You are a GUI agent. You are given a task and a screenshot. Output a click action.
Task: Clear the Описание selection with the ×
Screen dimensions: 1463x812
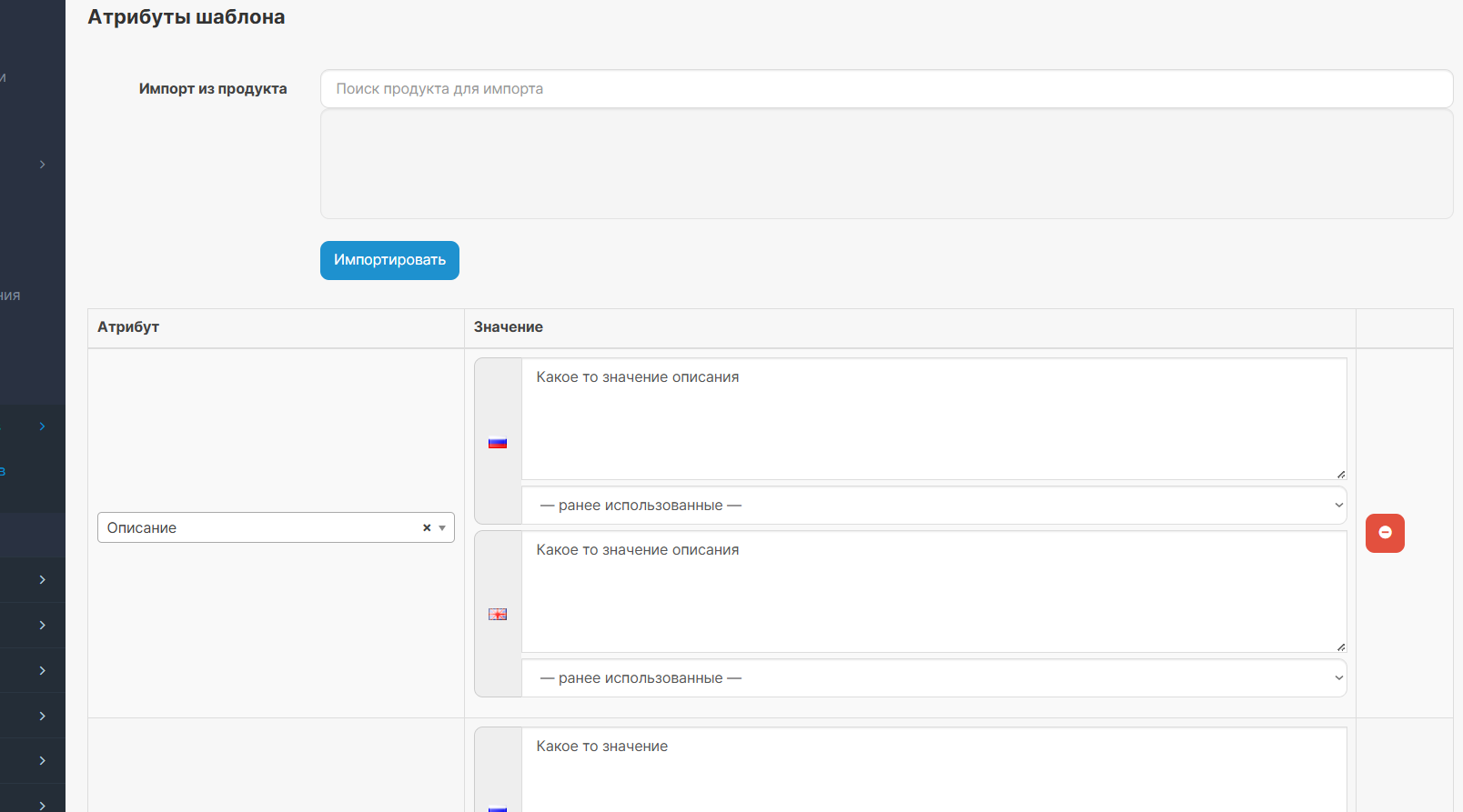pos(426,528)
